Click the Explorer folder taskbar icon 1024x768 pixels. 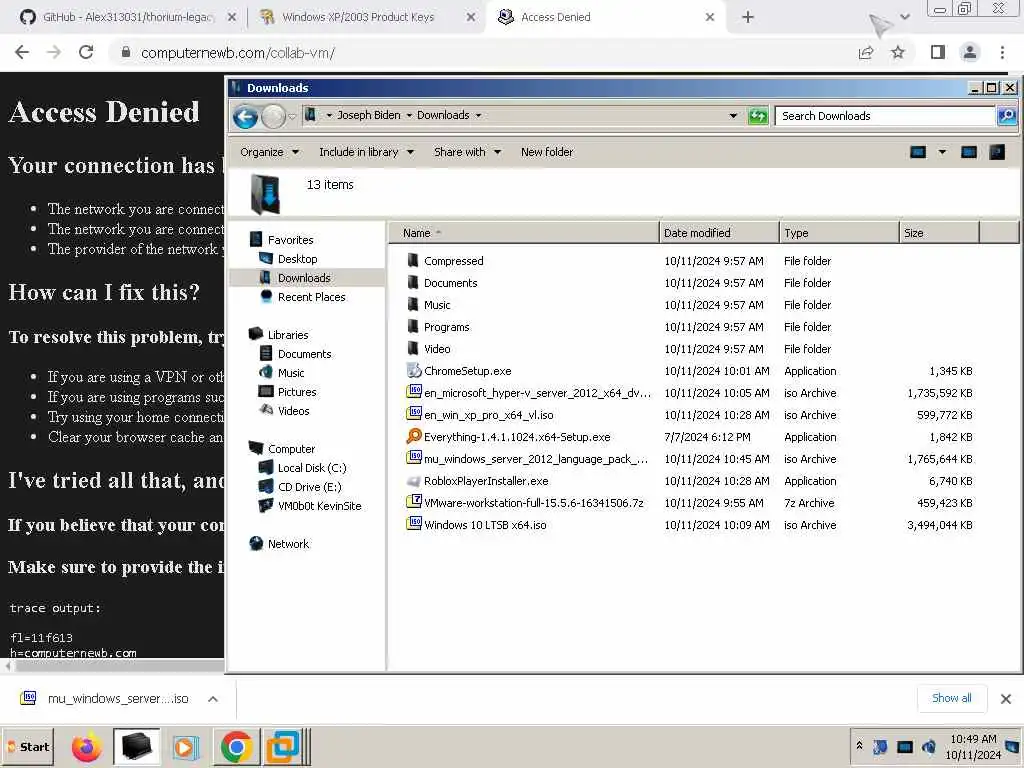pos(136,747)
